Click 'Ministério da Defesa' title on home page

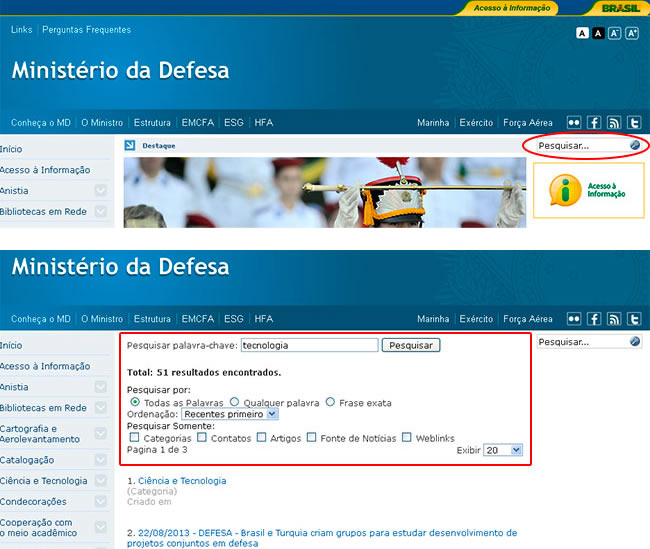pyautogui.click(x=120, y=70)
